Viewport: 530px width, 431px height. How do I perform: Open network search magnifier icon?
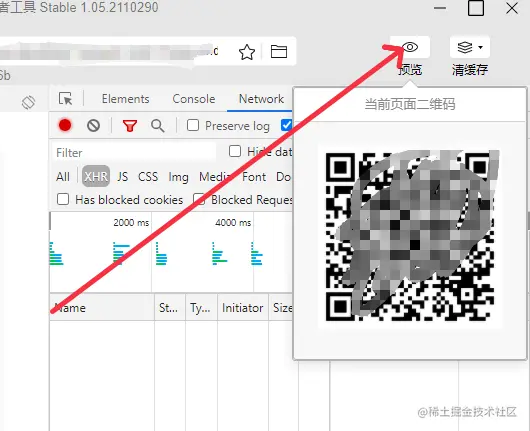pos(158,125)
